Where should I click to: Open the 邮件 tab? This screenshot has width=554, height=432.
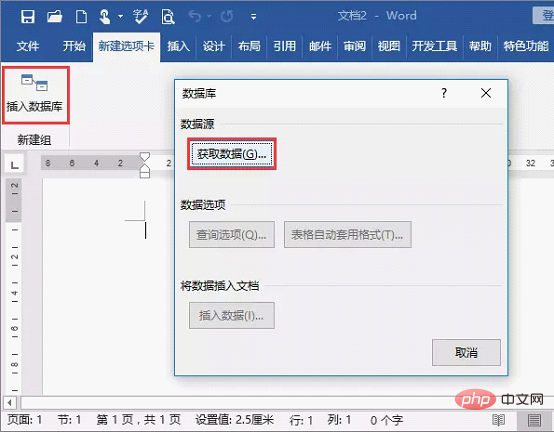320,46
